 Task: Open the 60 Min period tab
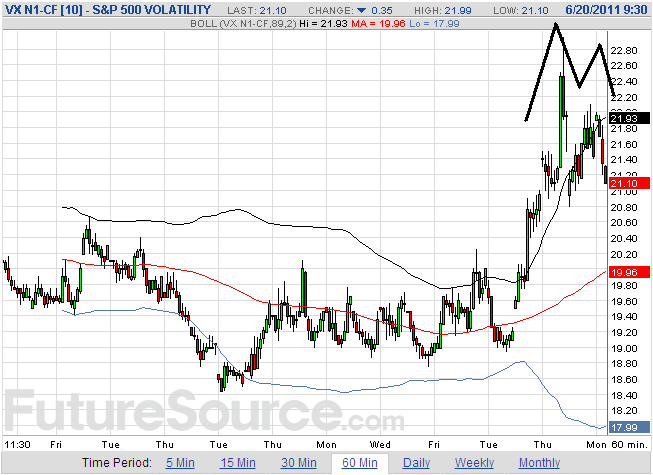(360, 463)
